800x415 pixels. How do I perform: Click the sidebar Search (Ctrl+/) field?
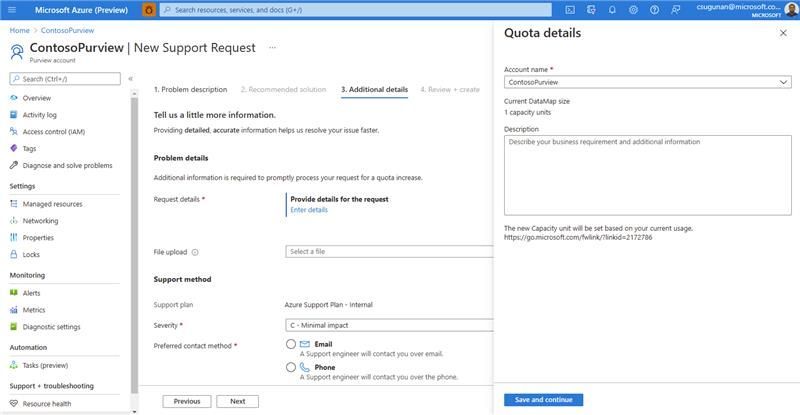[65, 79]
